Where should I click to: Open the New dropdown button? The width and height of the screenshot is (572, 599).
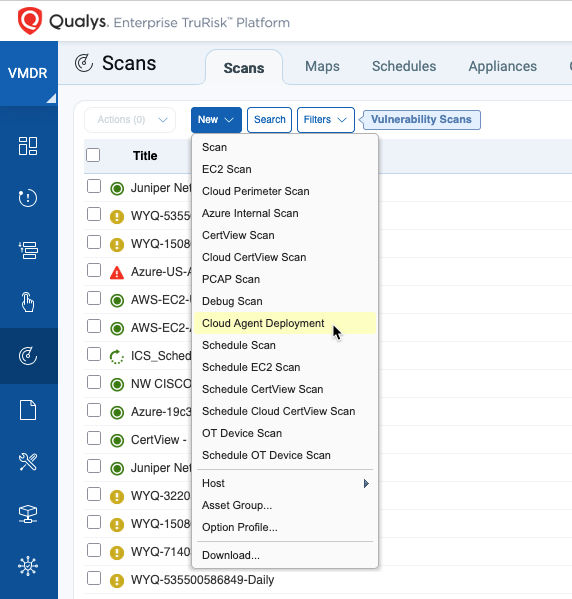(216, 120)
